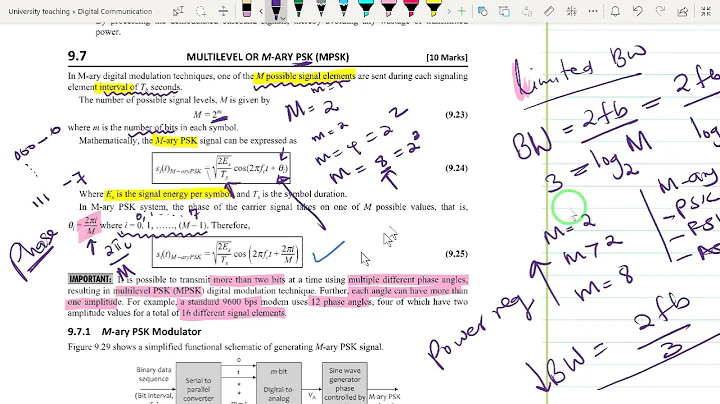Select the type text or select objects tool
The height and width of the screenshot is (404, 720).
tap(178, 11)
